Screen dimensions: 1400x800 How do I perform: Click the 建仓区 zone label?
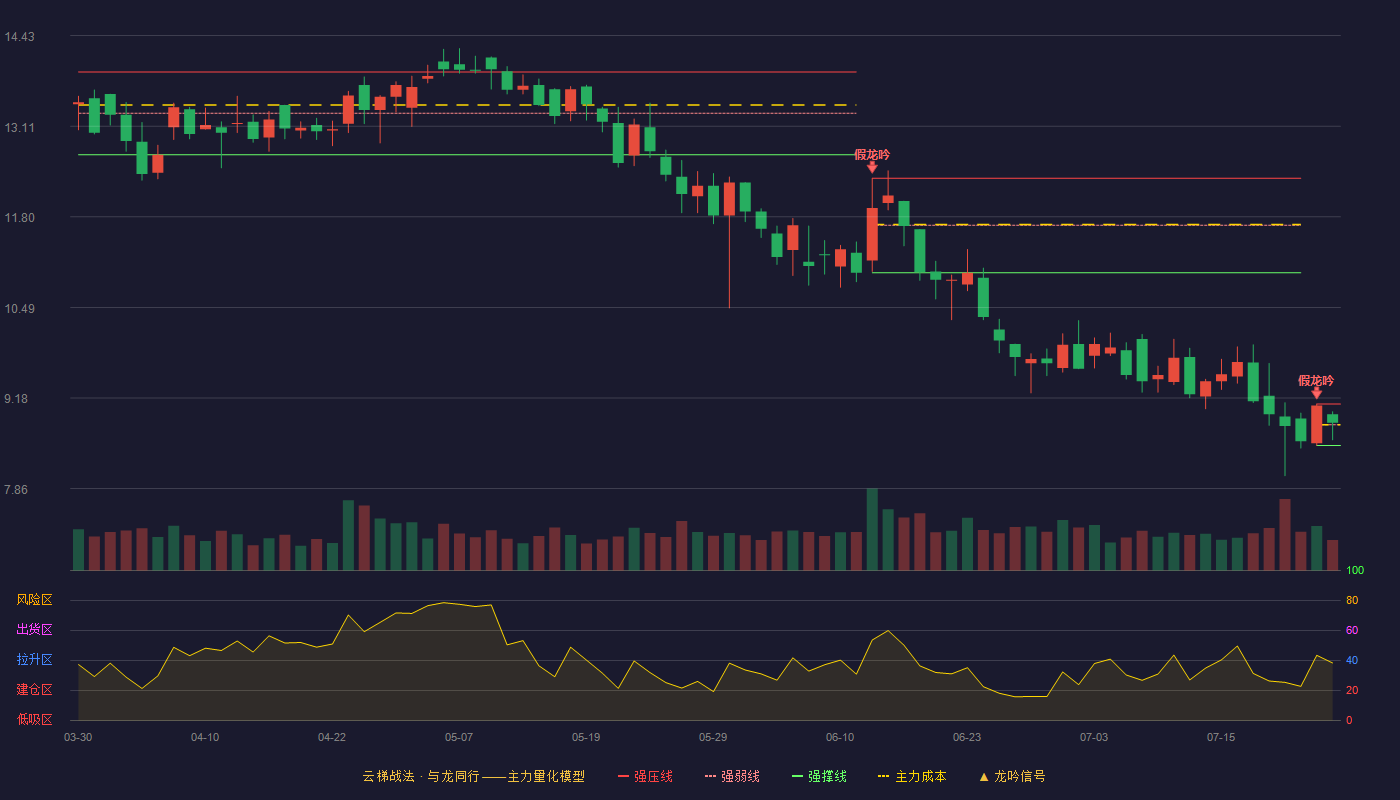34,690
